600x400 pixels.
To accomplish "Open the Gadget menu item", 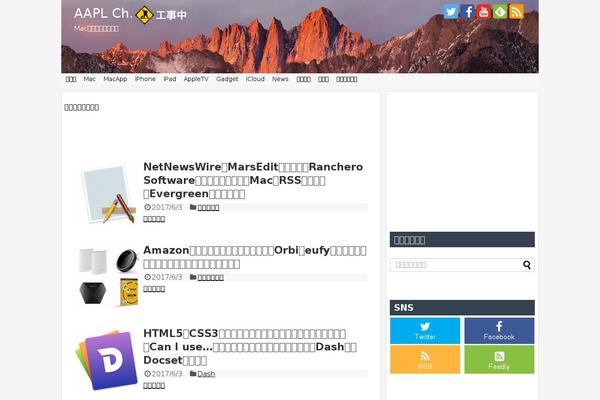I will pos(227,79).
